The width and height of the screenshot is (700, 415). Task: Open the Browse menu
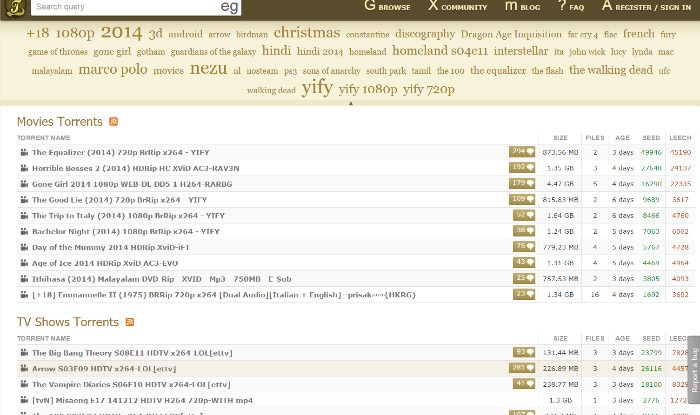coord(387,6)
